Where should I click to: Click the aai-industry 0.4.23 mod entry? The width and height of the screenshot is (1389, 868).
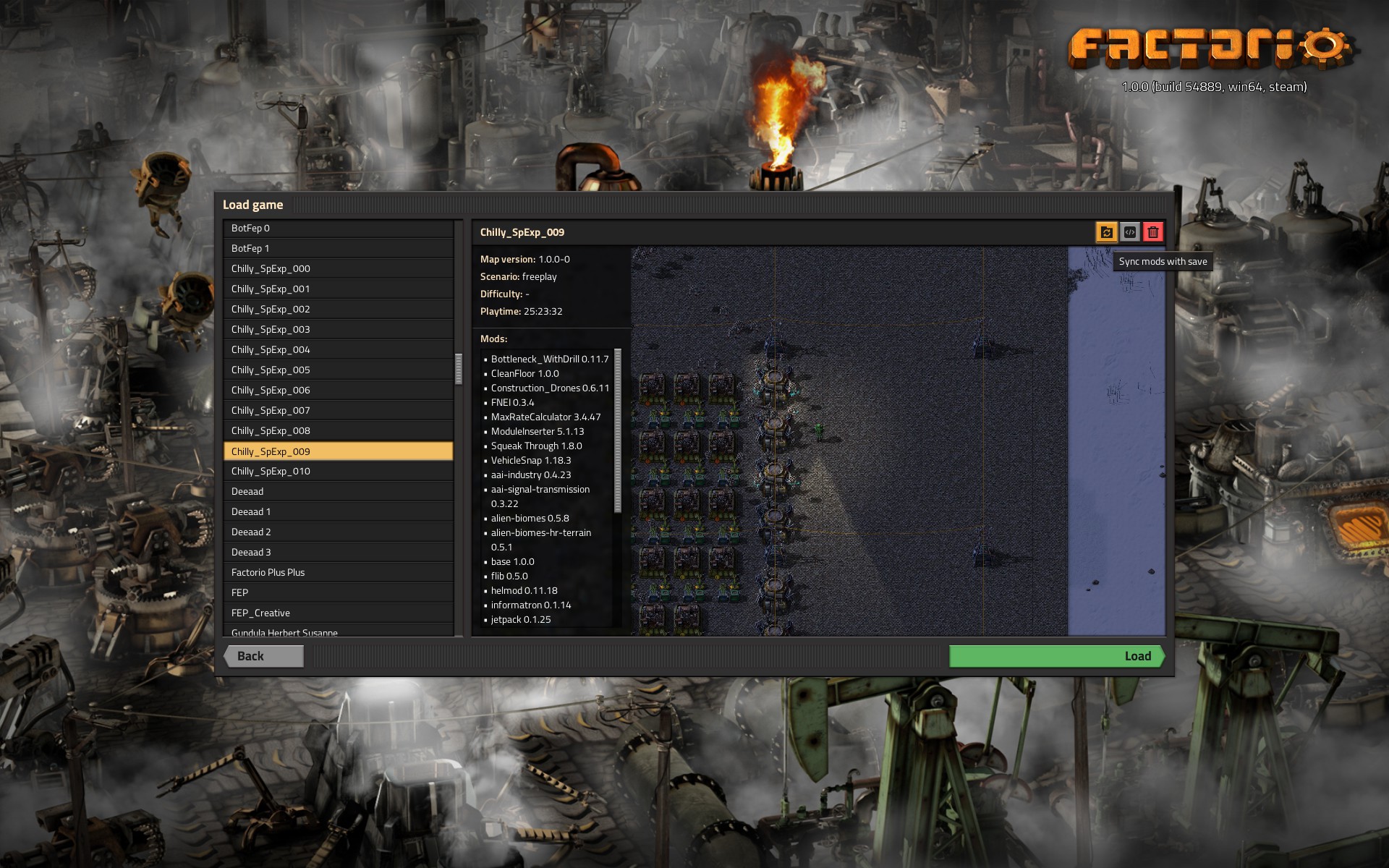pos(531,475)
